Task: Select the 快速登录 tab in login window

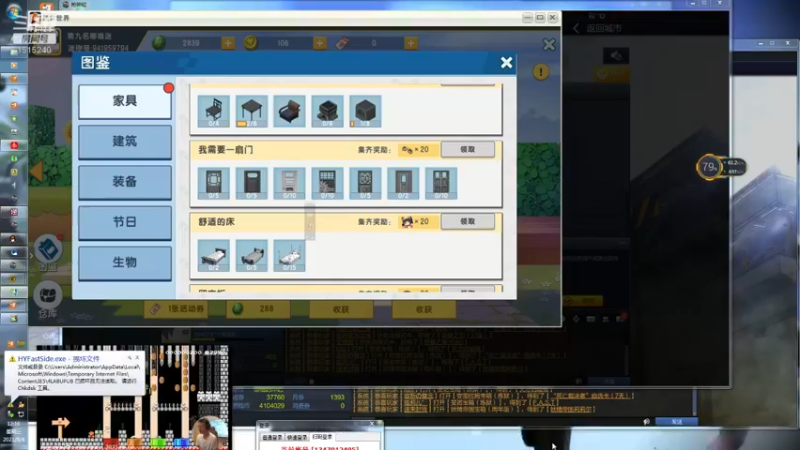Action: tap(296, 437)
